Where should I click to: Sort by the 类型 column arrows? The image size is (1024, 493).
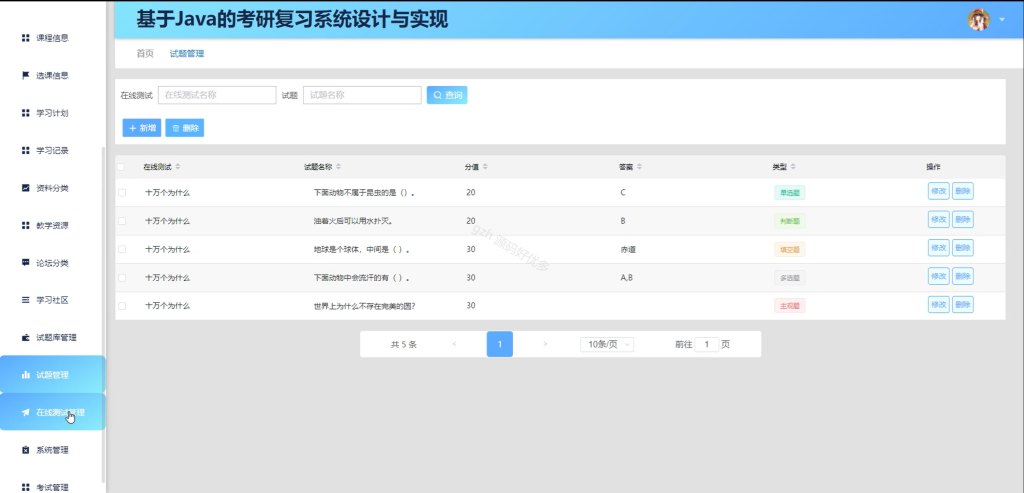pos(793,167)
